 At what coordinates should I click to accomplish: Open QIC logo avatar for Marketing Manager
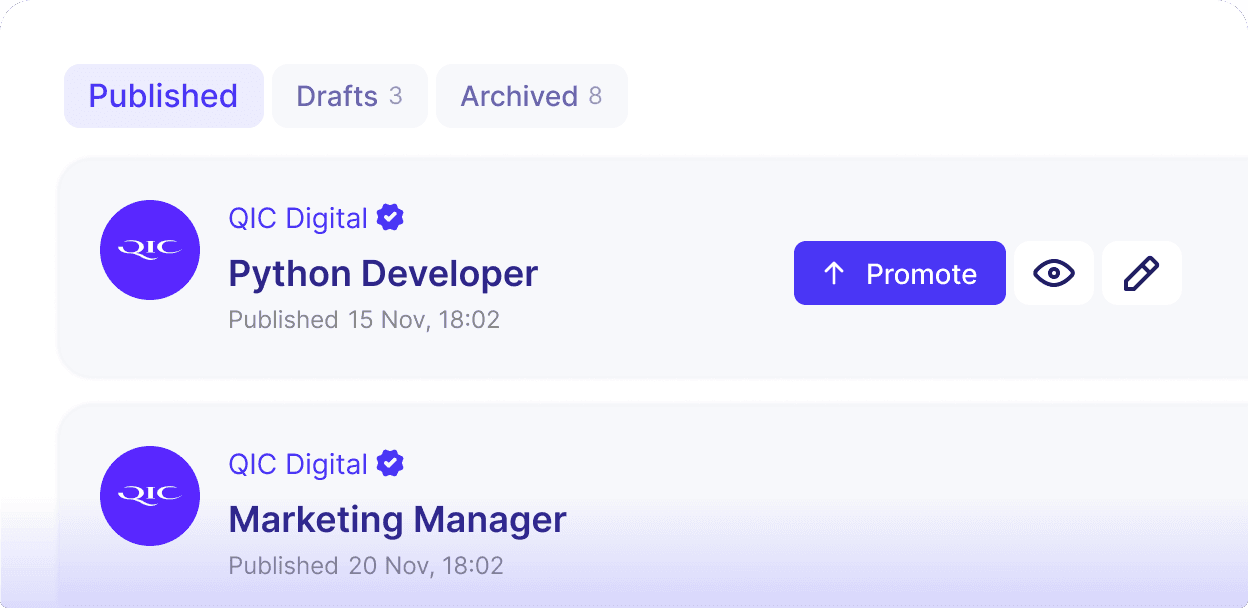(150, 496)
